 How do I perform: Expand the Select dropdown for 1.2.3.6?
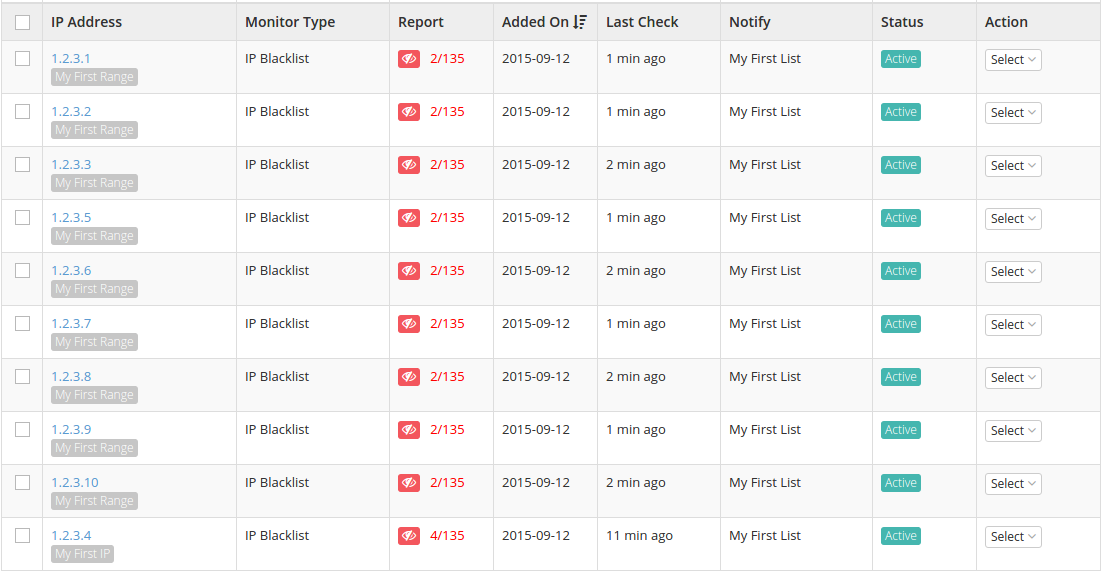tap(1013, 272)
